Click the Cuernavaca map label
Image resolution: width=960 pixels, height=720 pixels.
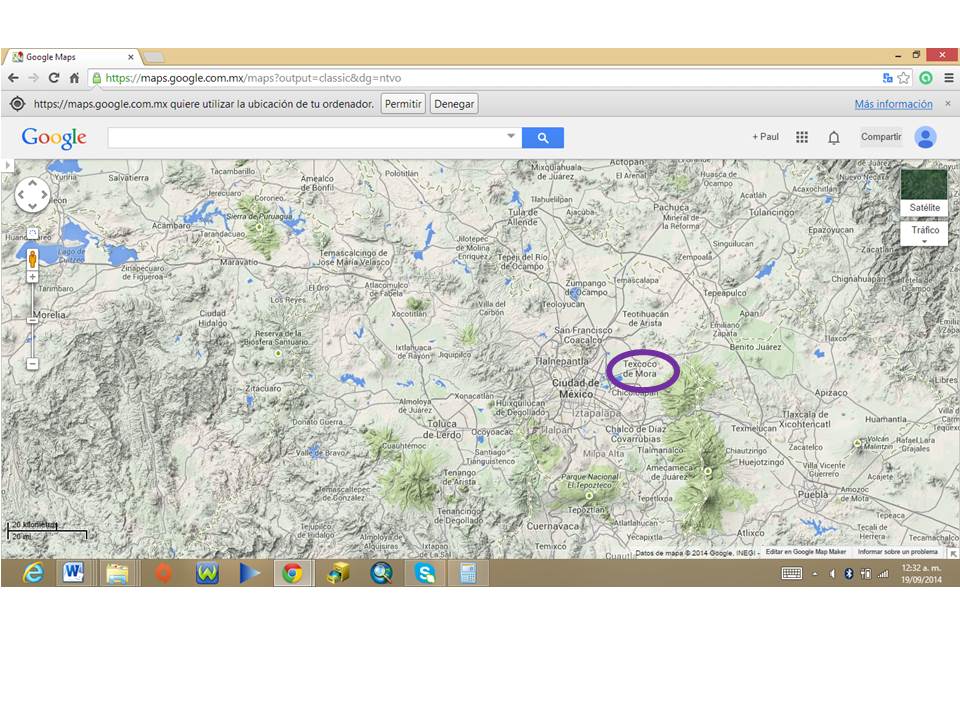(x=553, y=526)
